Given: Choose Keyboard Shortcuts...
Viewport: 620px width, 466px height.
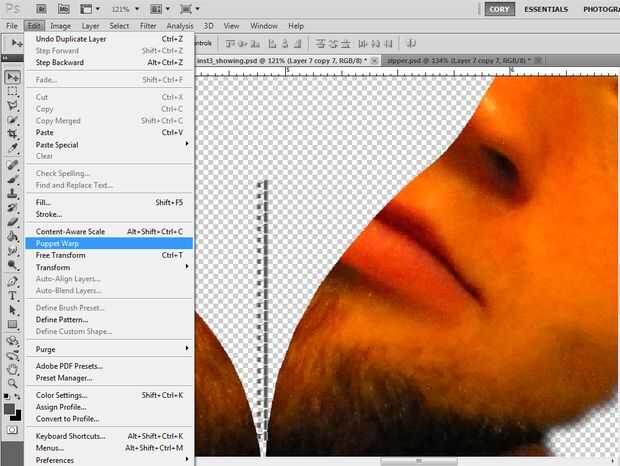Looking at the screenshot, I should [109, 436].
